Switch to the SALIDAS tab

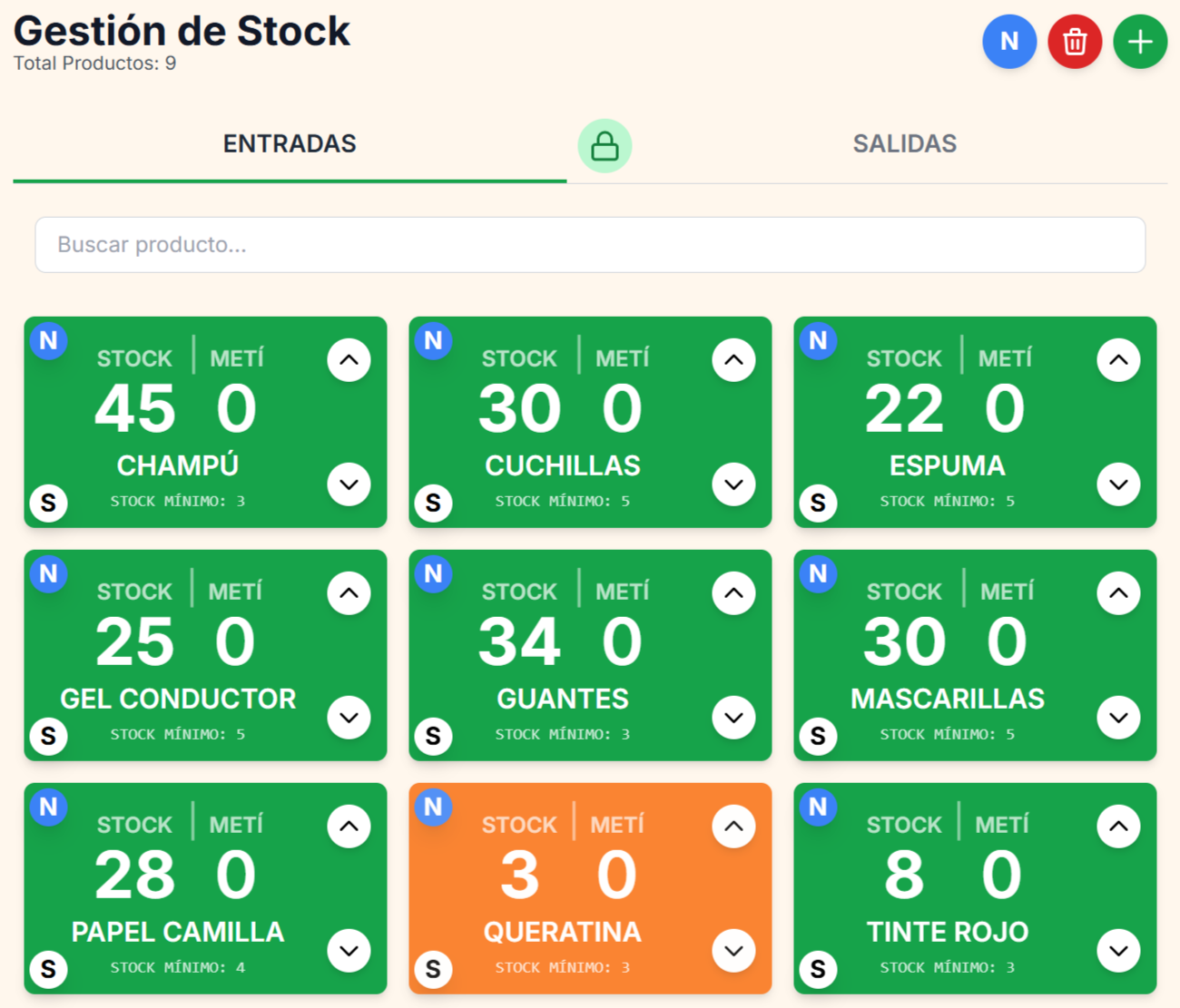[x=904, y=143]
